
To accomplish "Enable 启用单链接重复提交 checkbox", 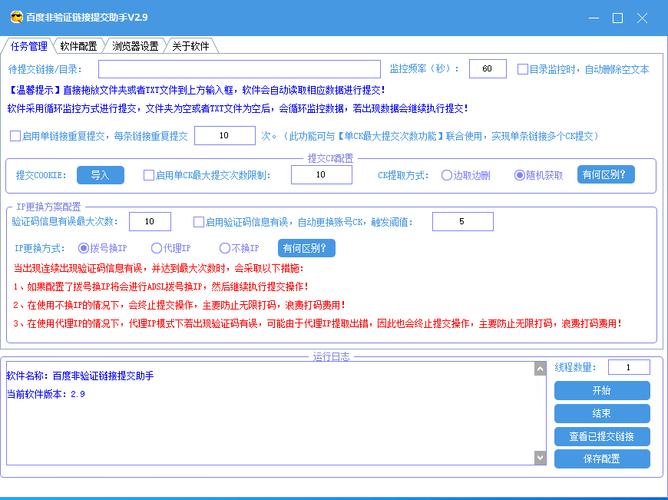I will coord(15,136).
